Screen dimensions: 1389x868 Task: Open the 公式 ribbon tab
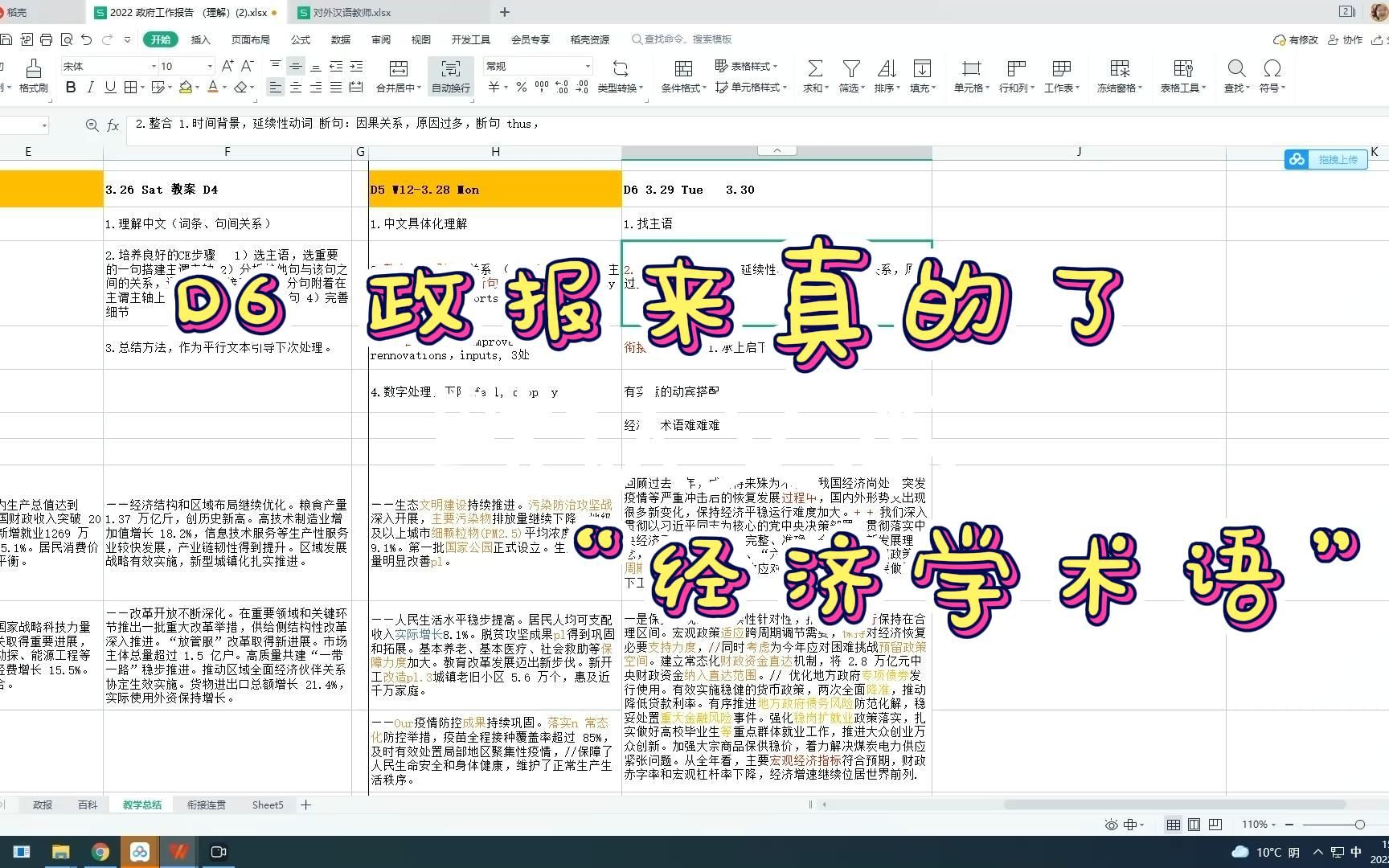pyautogui.click(x=301, y=39)
